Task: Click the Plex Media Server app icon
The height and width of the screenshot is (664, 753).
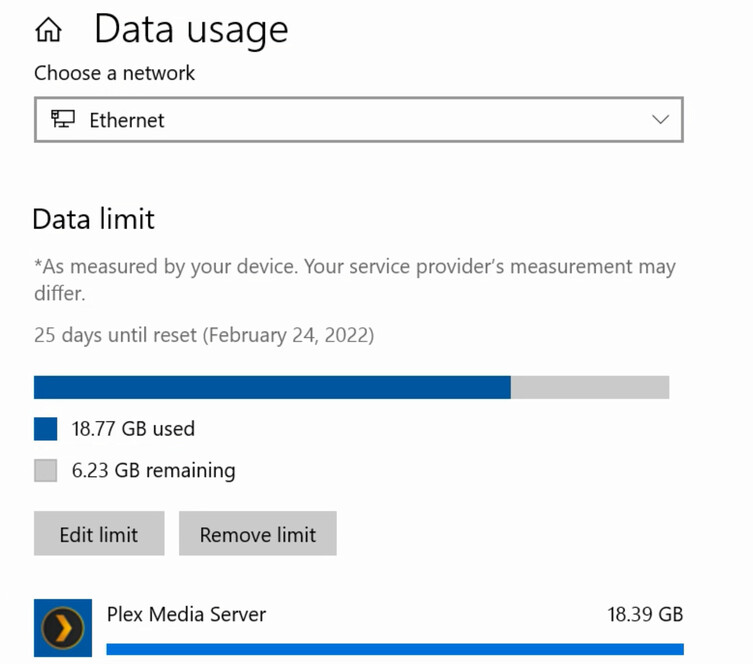Action: (x=63, y=628)
